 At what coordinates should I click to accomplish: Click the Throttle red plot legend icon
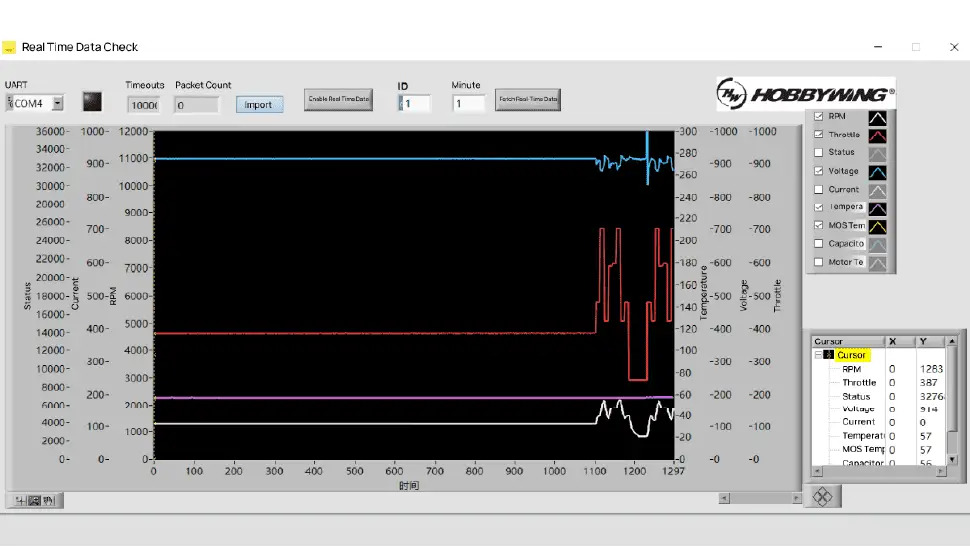point(877,136)
